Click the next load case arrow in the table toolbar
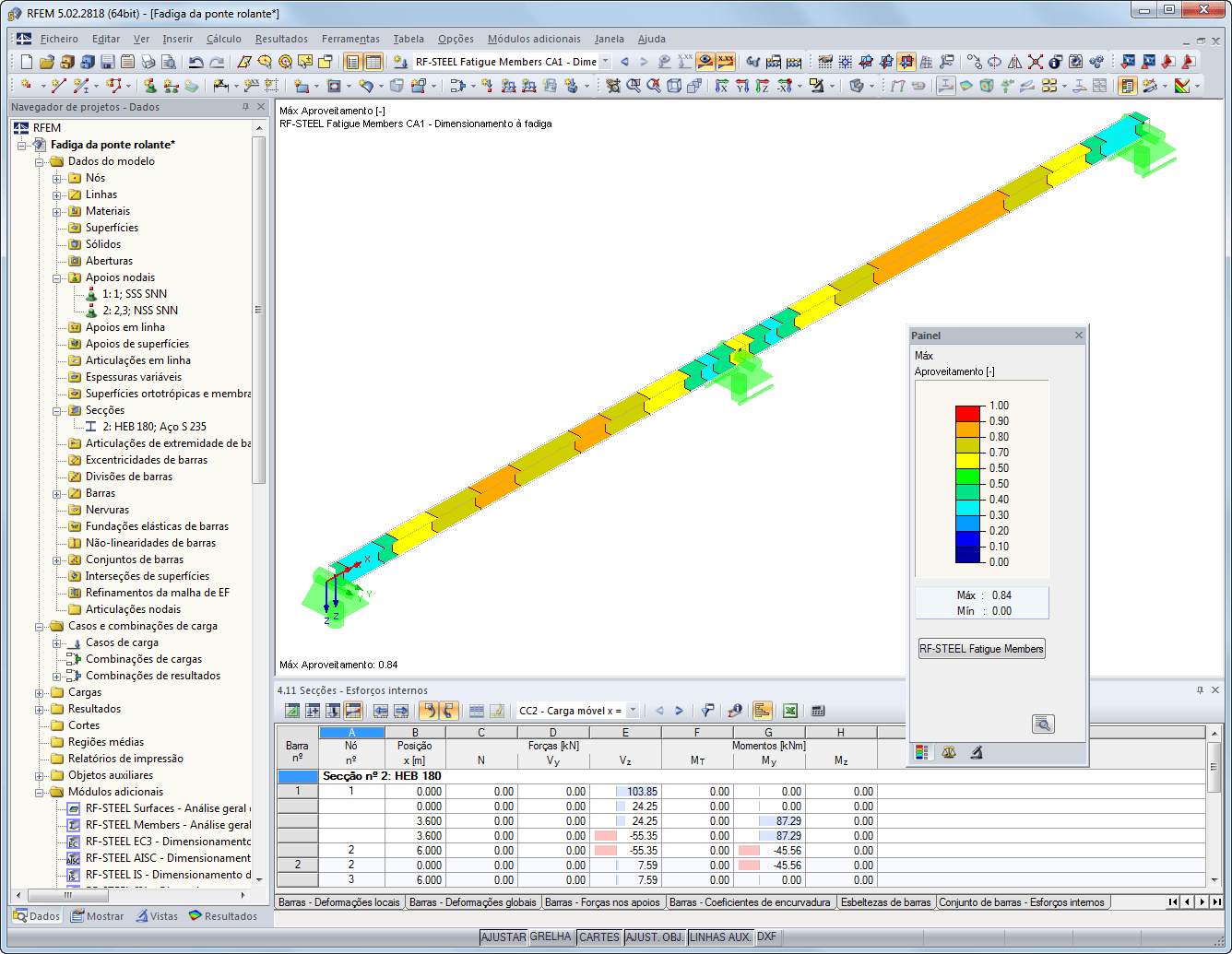Screen dimensions: 1232x954 (680, 711)
